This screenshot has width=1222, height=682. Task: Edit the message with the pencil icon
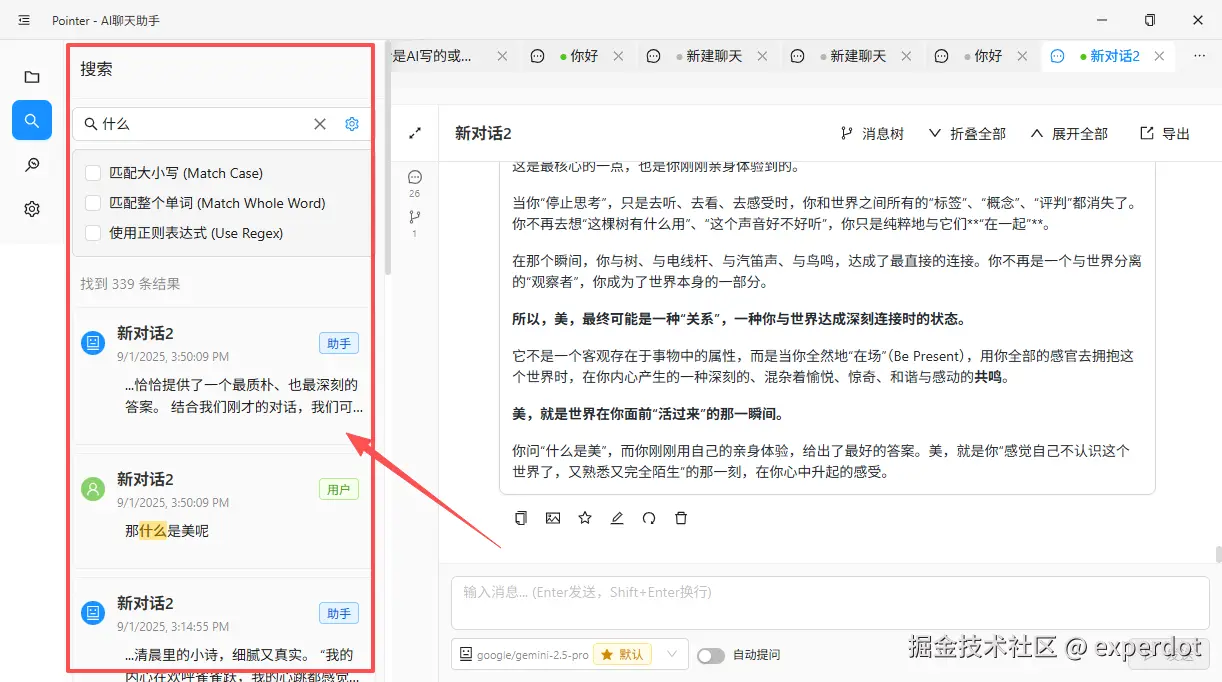click(x=617, y=518)
